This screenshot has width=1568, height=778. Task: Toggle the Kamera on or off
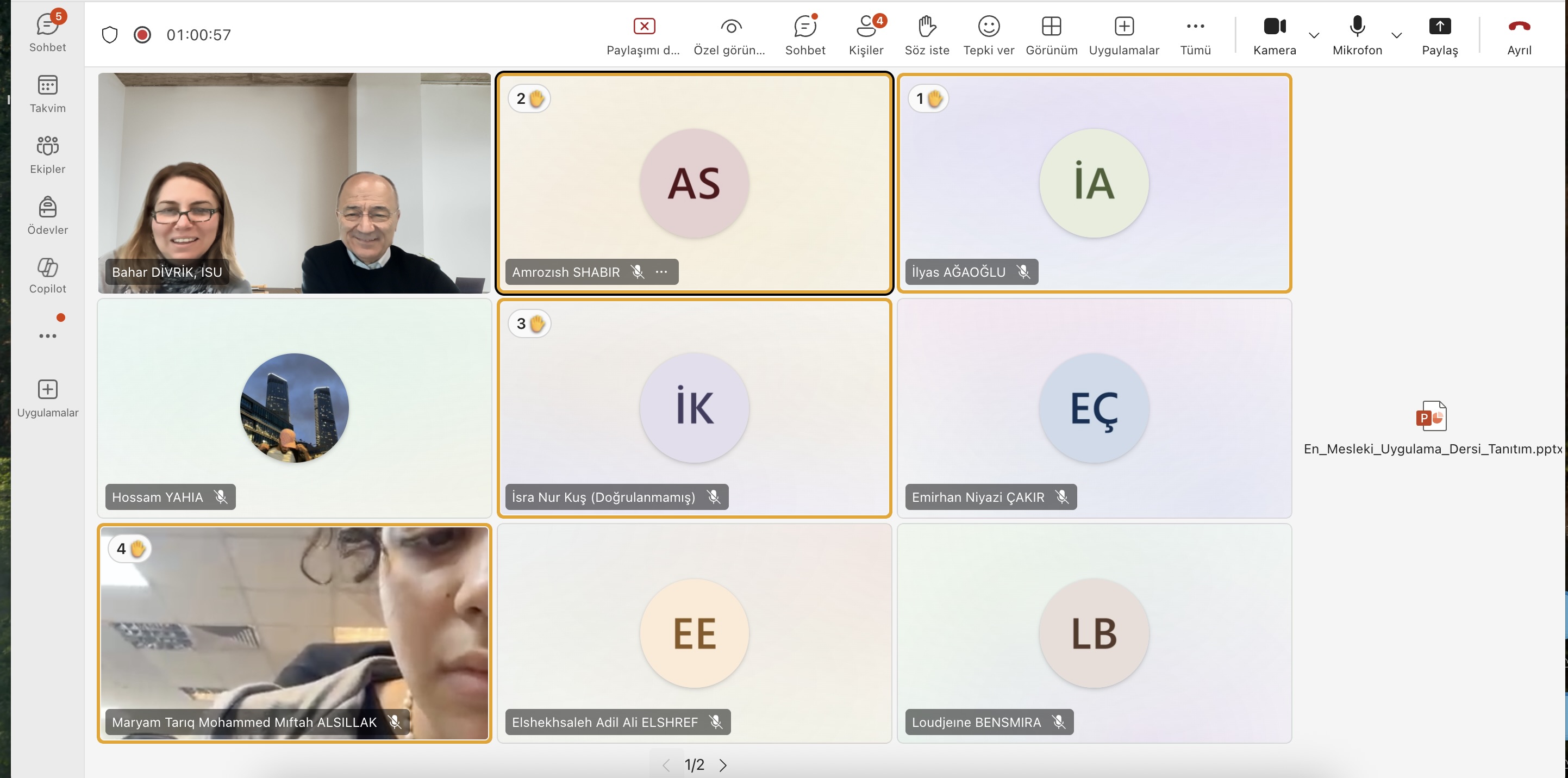pyautogui.click(x=1274, y=35)
